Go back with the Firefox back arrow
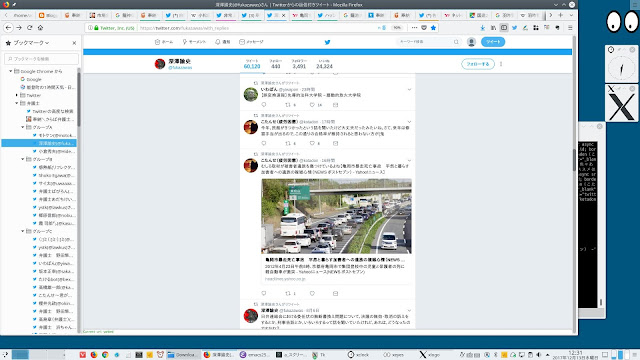640x360 pixels. (x=9, y=28)
